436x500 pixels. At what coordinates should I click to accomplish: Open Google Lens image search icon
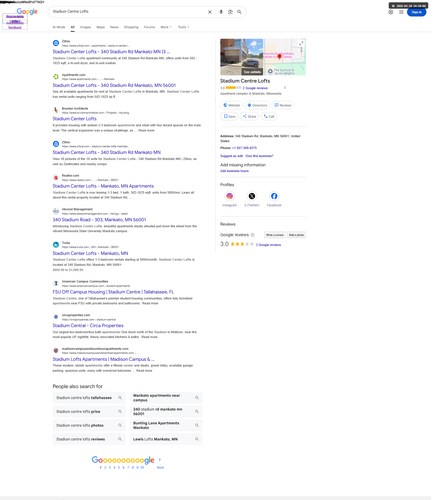[x=230, y=12]
